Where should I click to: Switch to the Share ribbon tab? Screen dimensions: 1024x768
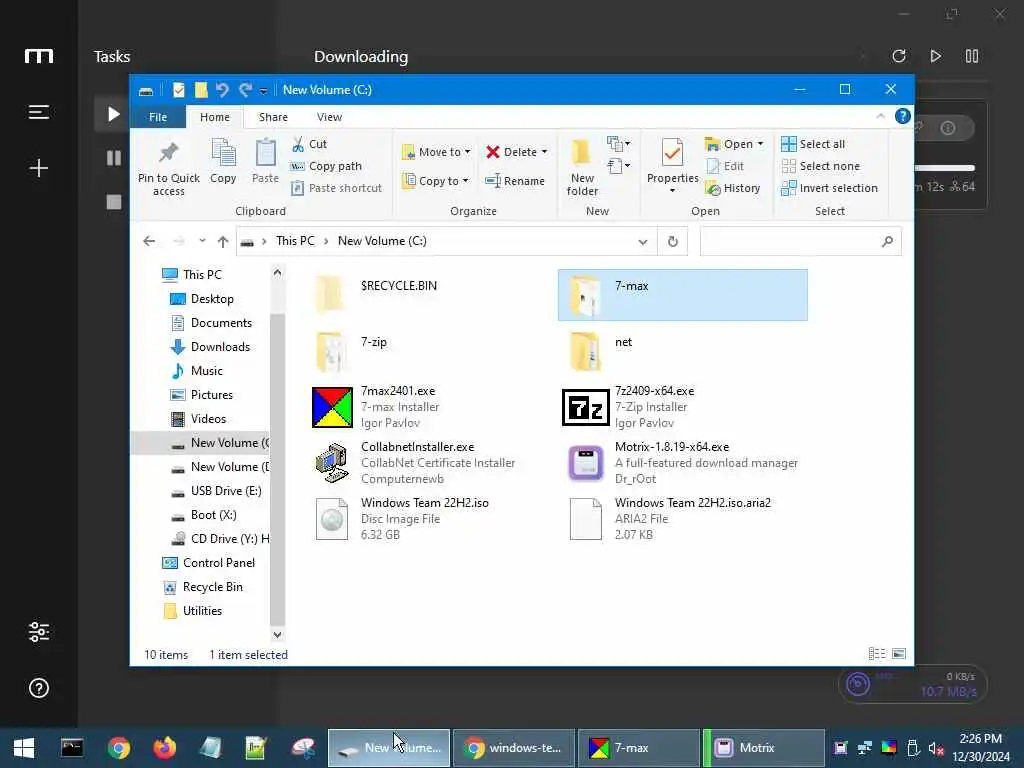pos(273,117)
